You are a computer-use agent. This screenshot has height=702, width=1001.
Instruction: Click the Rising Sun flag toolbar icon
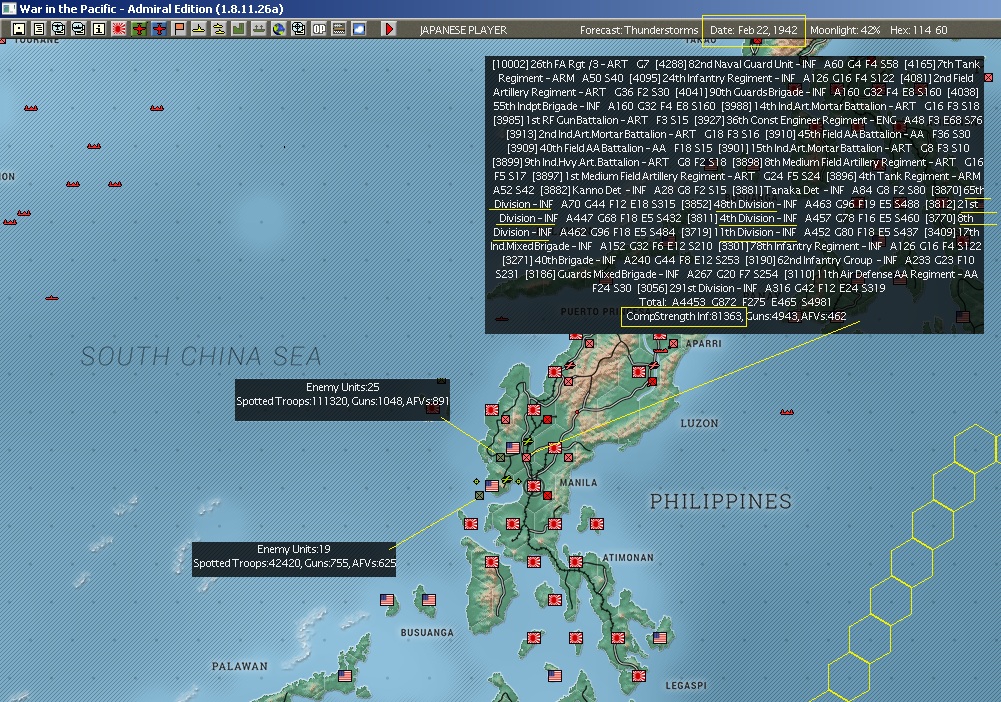(x=119, y=29)
